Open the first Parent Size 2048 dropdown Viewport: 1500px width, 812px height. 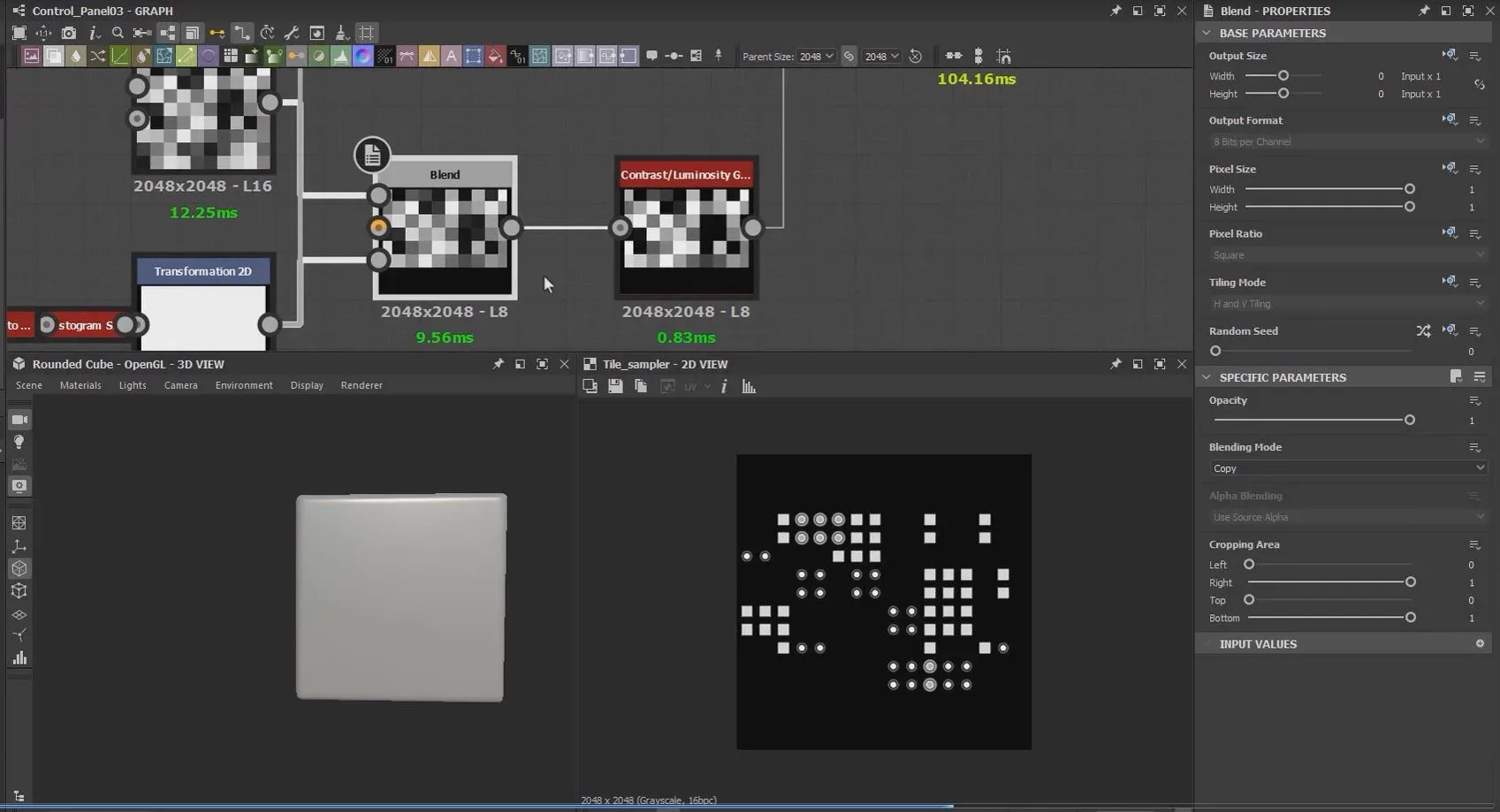(x=816, y=57)
